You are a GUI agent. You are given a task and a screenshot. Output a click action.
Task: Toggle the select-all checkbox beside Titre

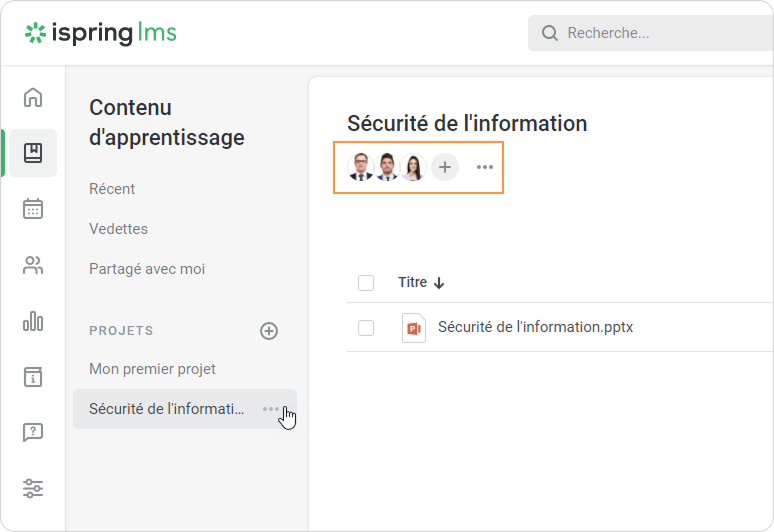tap(366, 283)
